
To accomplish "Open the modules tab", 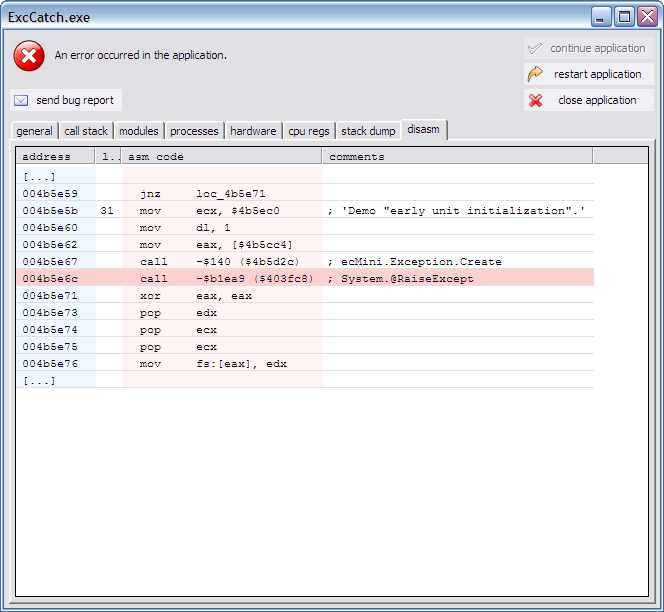I will point(138,131).
